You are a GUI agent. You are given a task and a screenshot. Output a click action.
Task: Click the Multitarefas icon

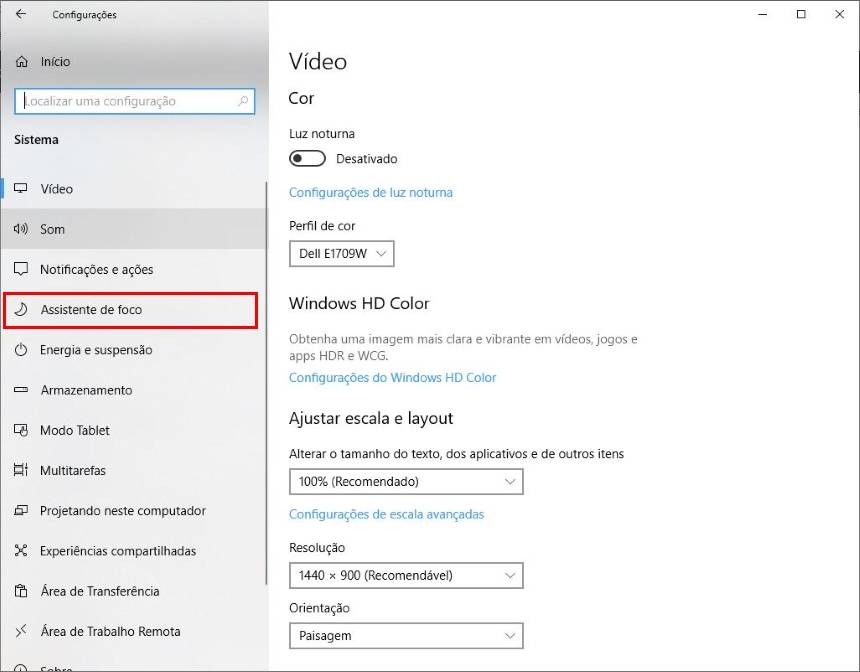[21, 470]
